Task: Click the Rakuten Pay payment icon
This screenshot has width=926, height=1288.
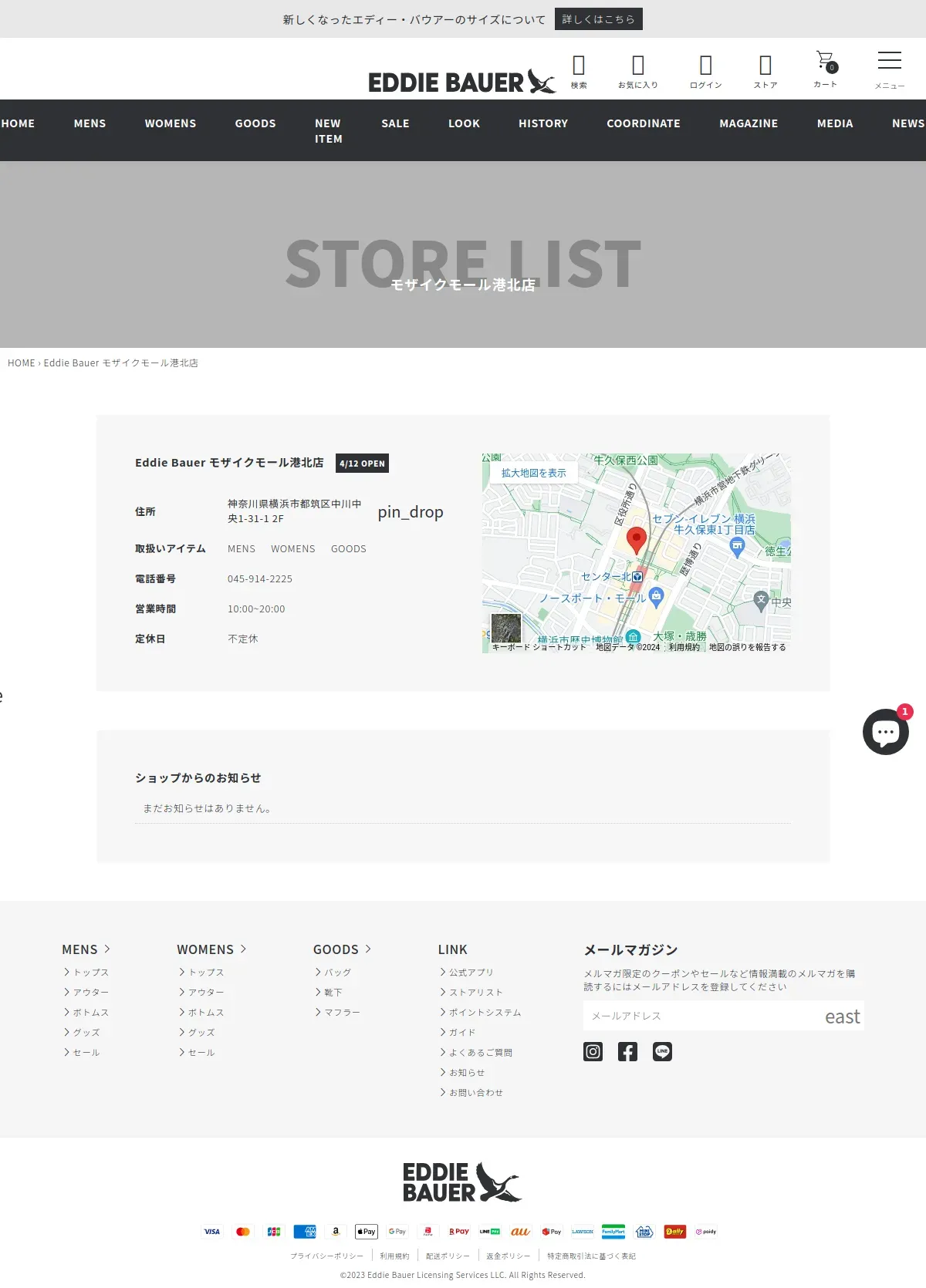Action: (459, 1232)
